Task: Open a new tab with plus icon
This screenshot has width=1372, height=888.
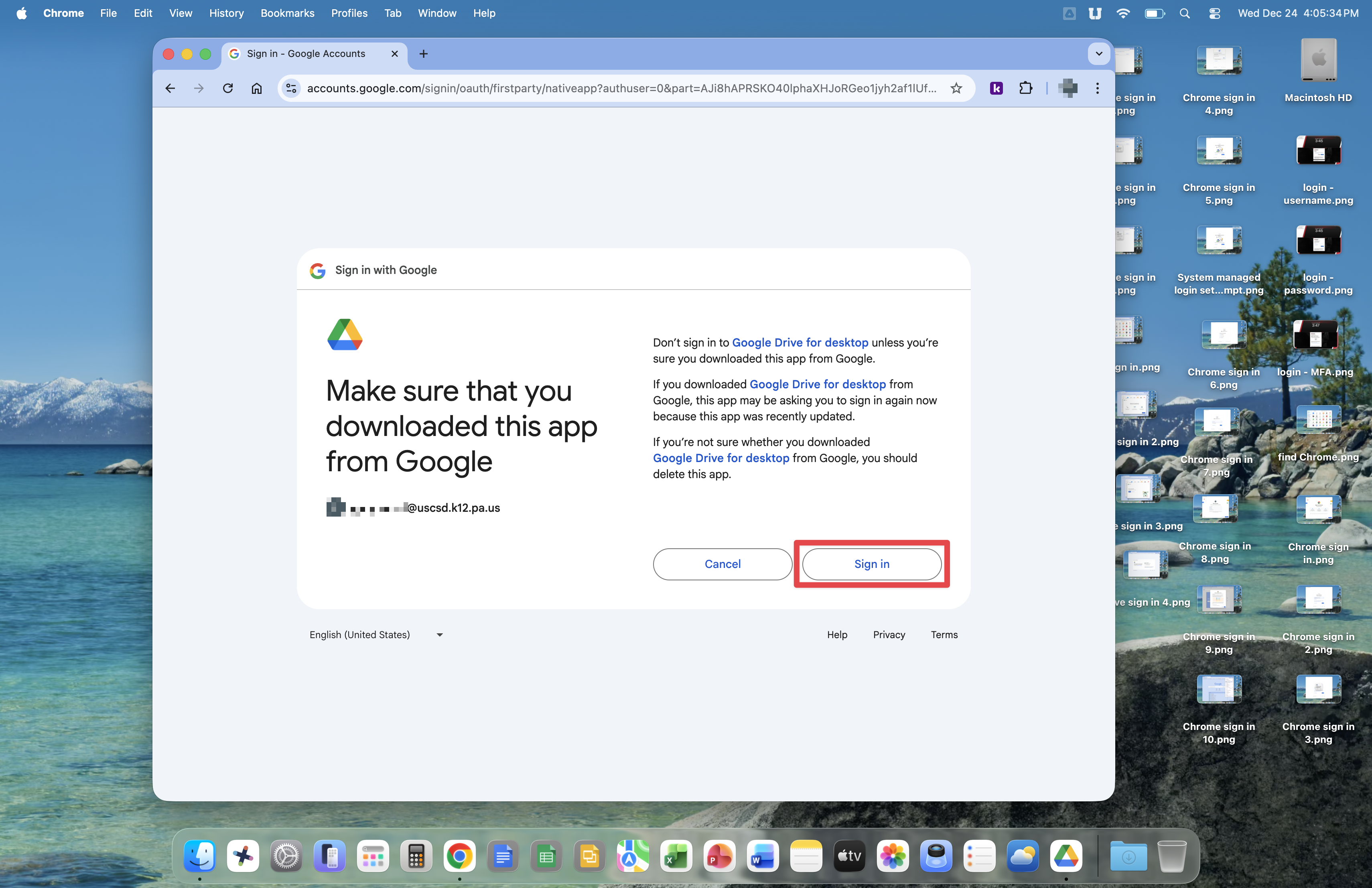Action: coord(424,54)
